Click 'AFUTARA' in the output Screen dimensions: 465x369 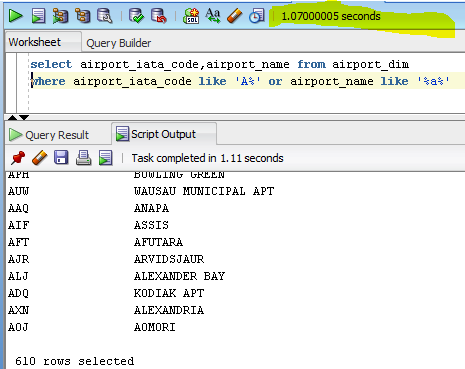(158, 242)
